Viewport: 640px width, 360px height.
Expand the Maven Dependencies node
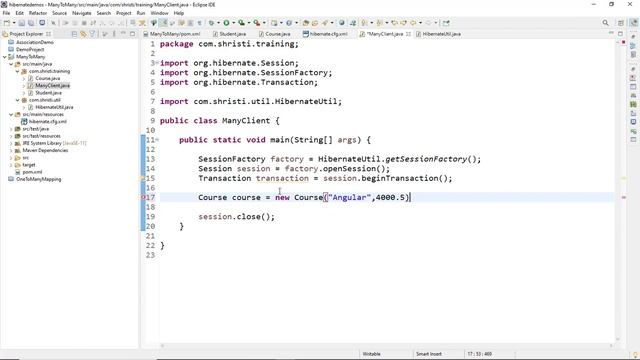tap(11, 150)
